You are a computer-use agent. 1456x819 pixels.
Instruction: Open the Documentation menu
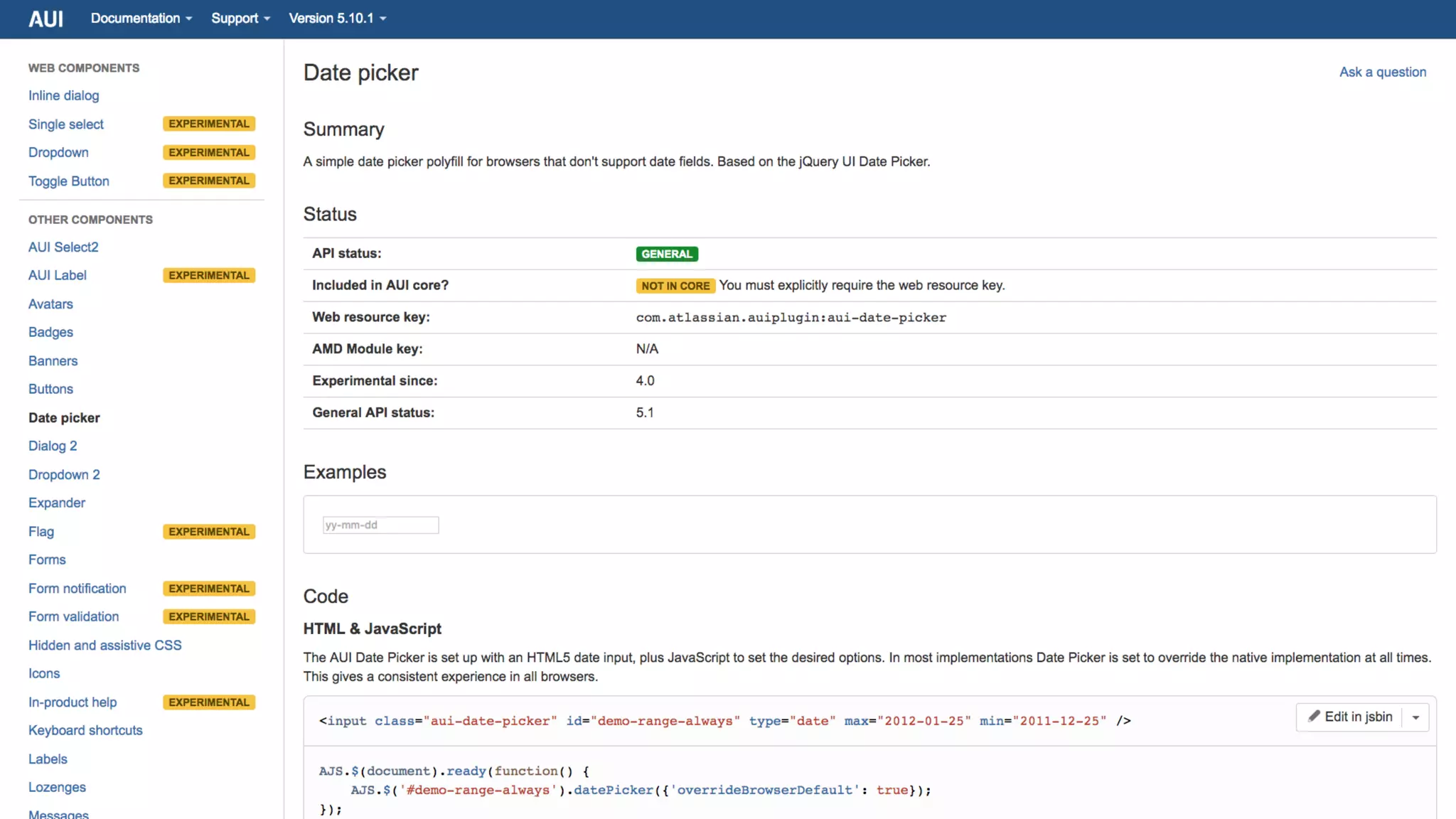click(x=141, y=18)
